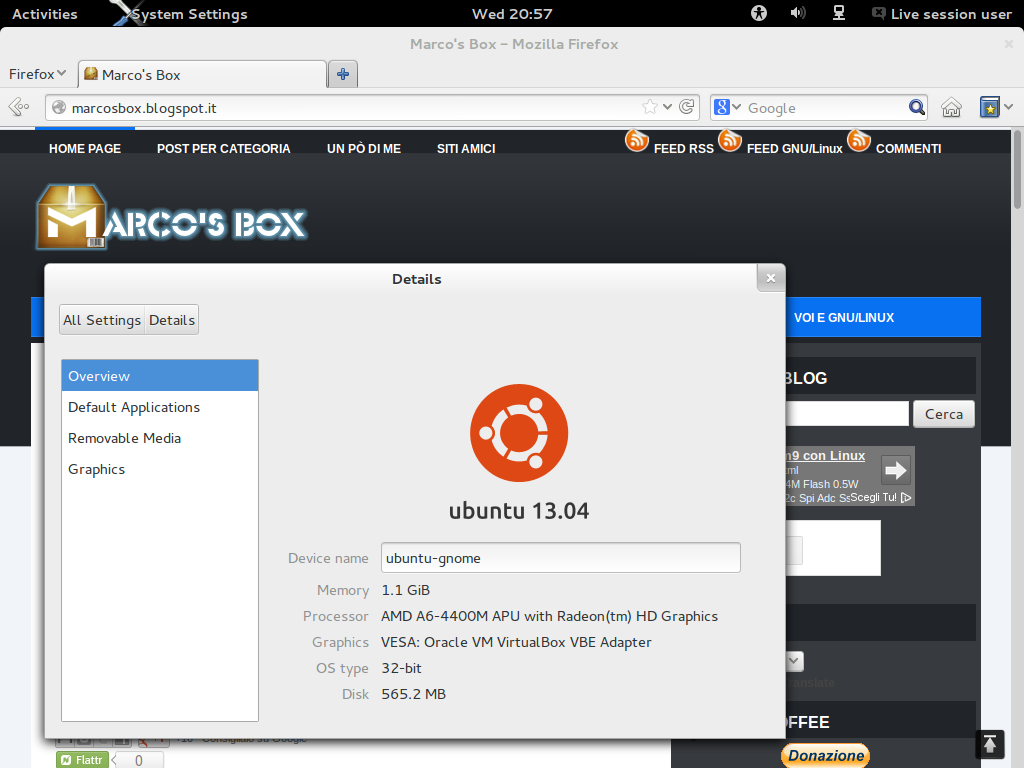Click the Details breadcrumb button
Screen dimensions: 1024x768
coord(172,320)
